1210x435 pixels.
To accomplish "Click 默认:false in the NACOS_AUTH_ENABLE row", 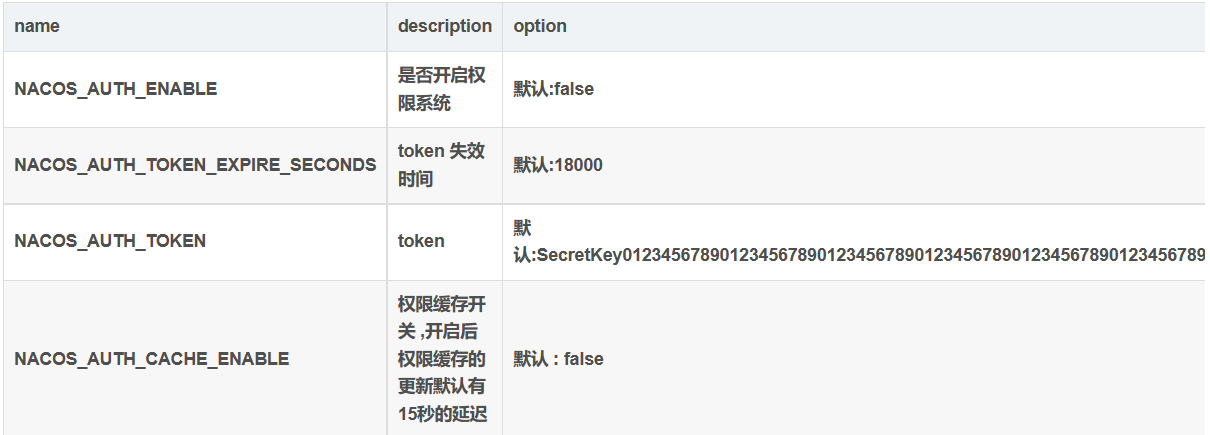I will coord(554,89).
